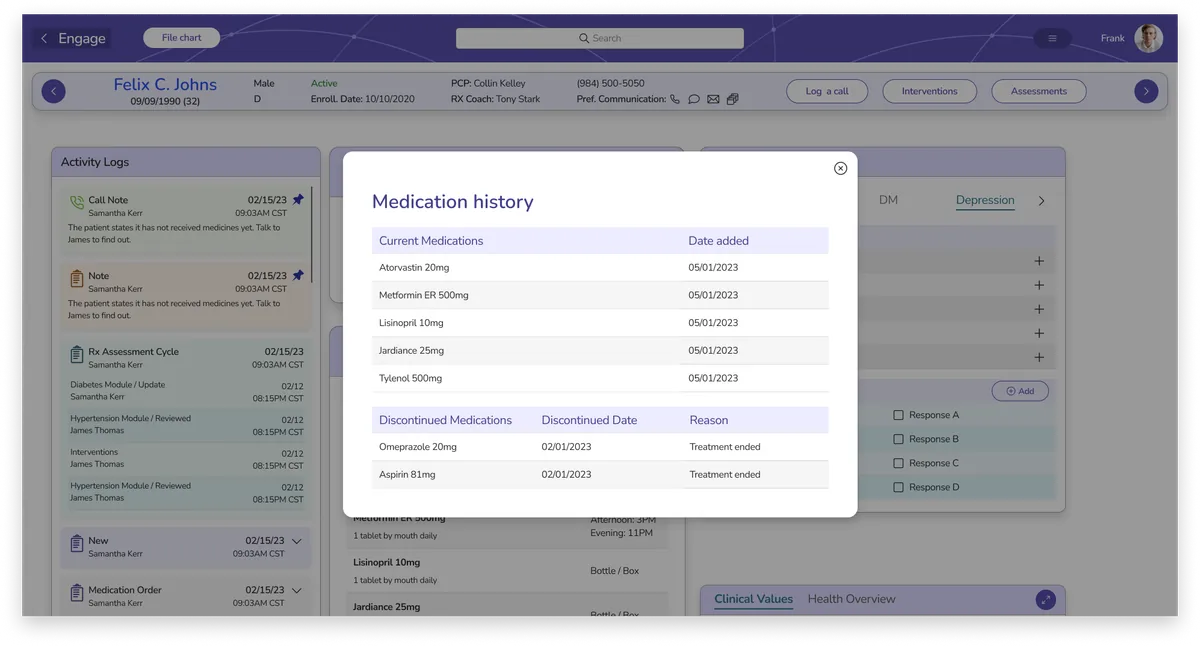This screenshot has width=1200, height=646.
Task: Click the Activity Logs scrollbar
Action: [312, 235]
